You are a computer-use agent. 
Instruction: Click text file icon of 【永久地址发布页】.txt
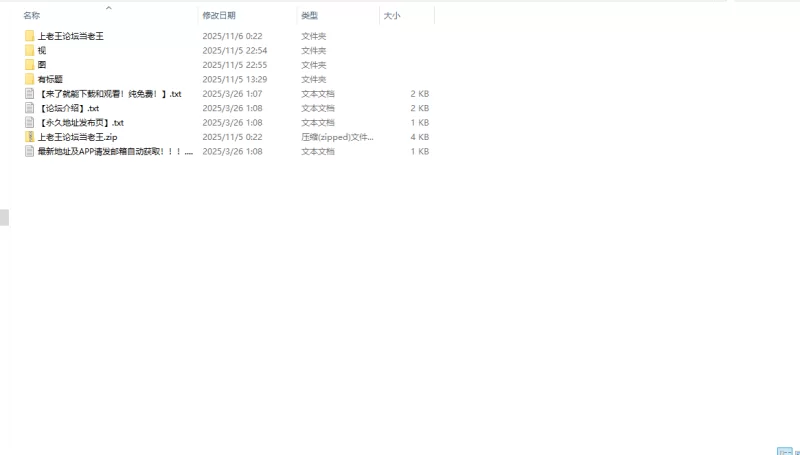tap(30, 122)
